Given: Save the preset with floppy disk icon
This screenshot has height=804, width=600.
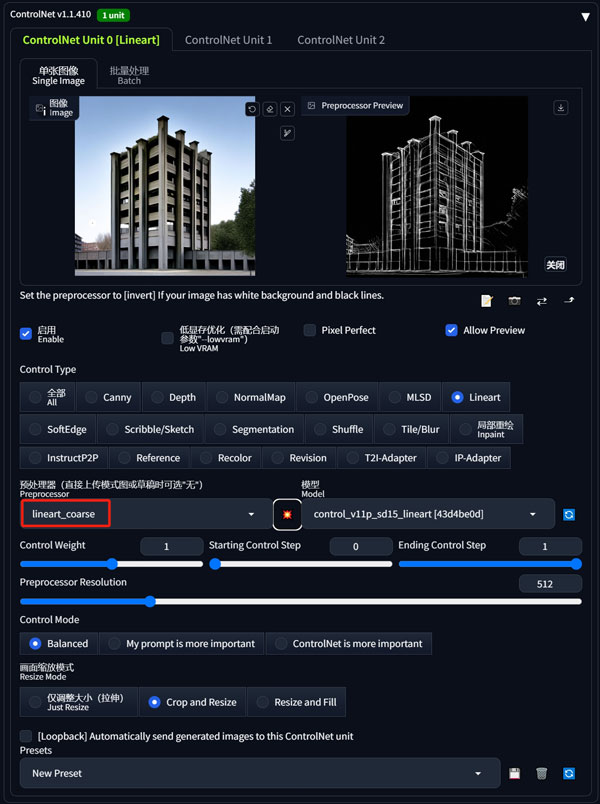Looking at the screenshot, I should coord(514,773).
